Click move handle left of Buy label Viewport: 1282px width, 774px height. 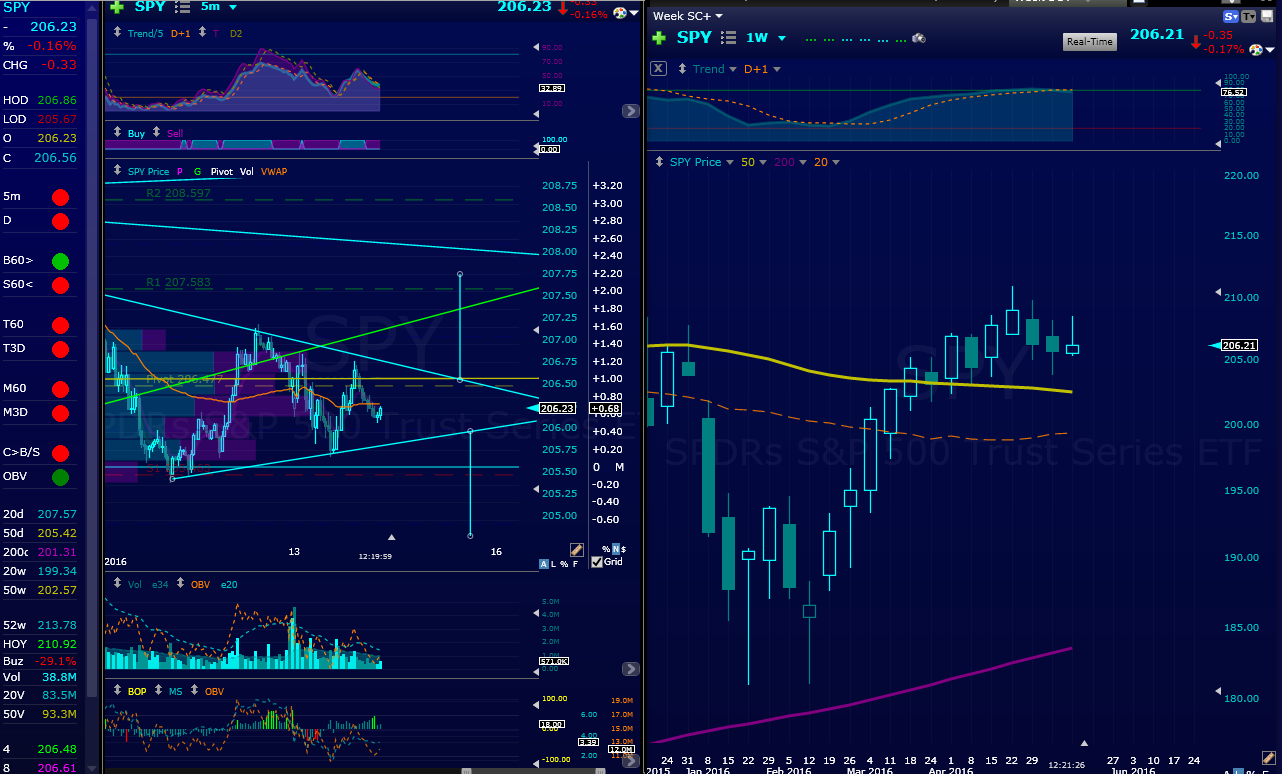[118, 132]
